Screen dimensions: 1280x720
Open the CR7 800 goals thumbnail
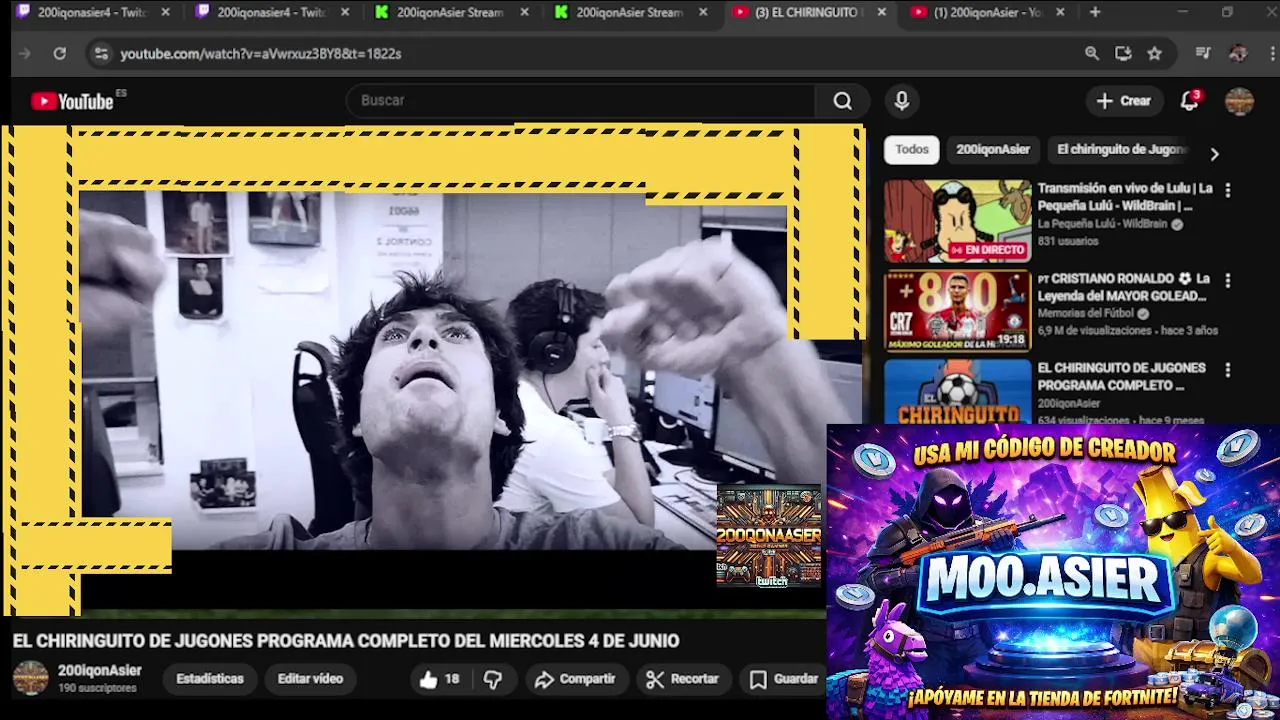(x=957, y=311)
